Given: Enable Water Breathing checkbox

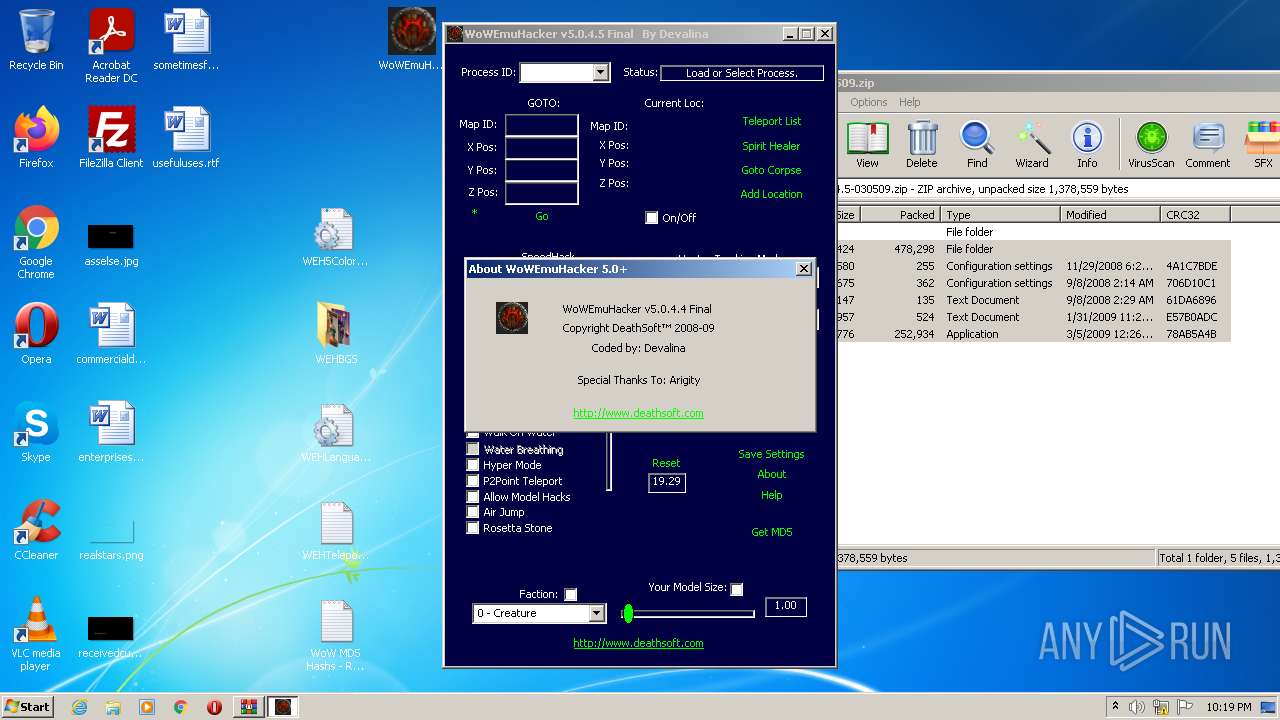Looking at the screenshot, I should pos(473,450).
